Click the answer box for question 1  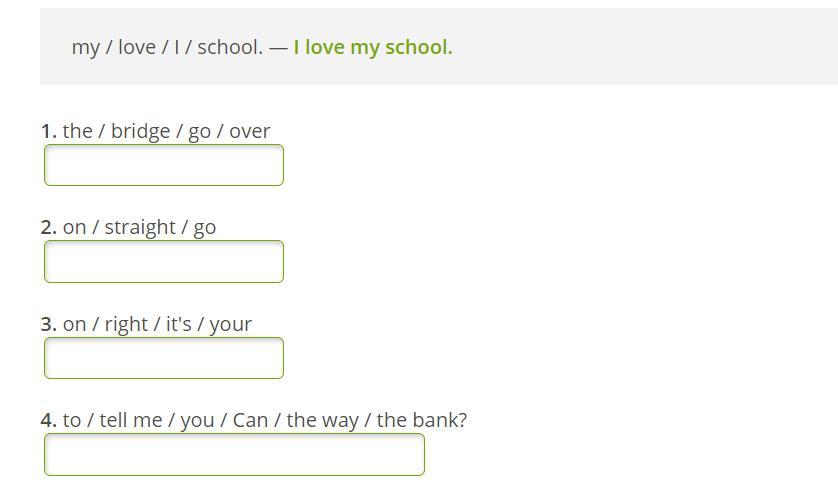click(x=164, y=165)
